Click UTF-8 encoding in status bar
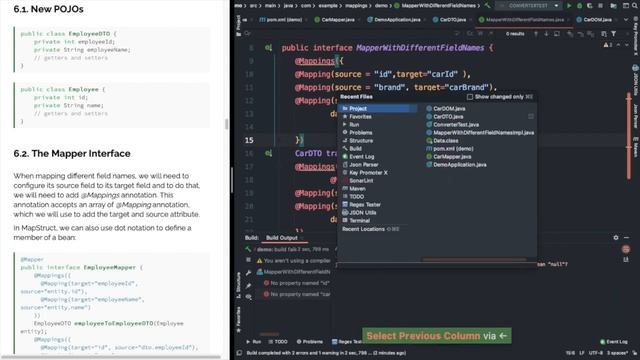 click(596, 353)
